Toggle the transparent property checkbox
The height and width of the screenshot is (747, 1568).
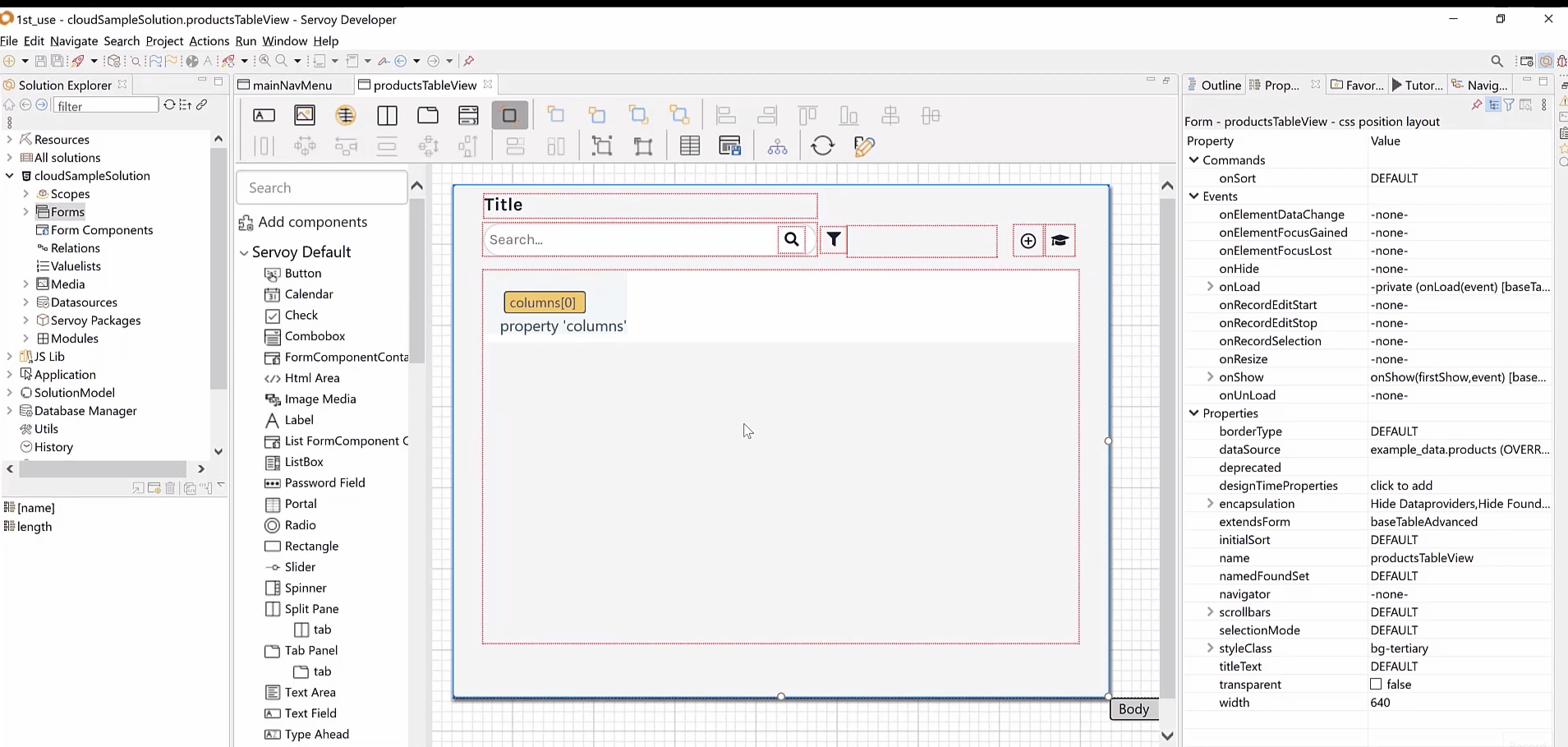coord(1376,685)
